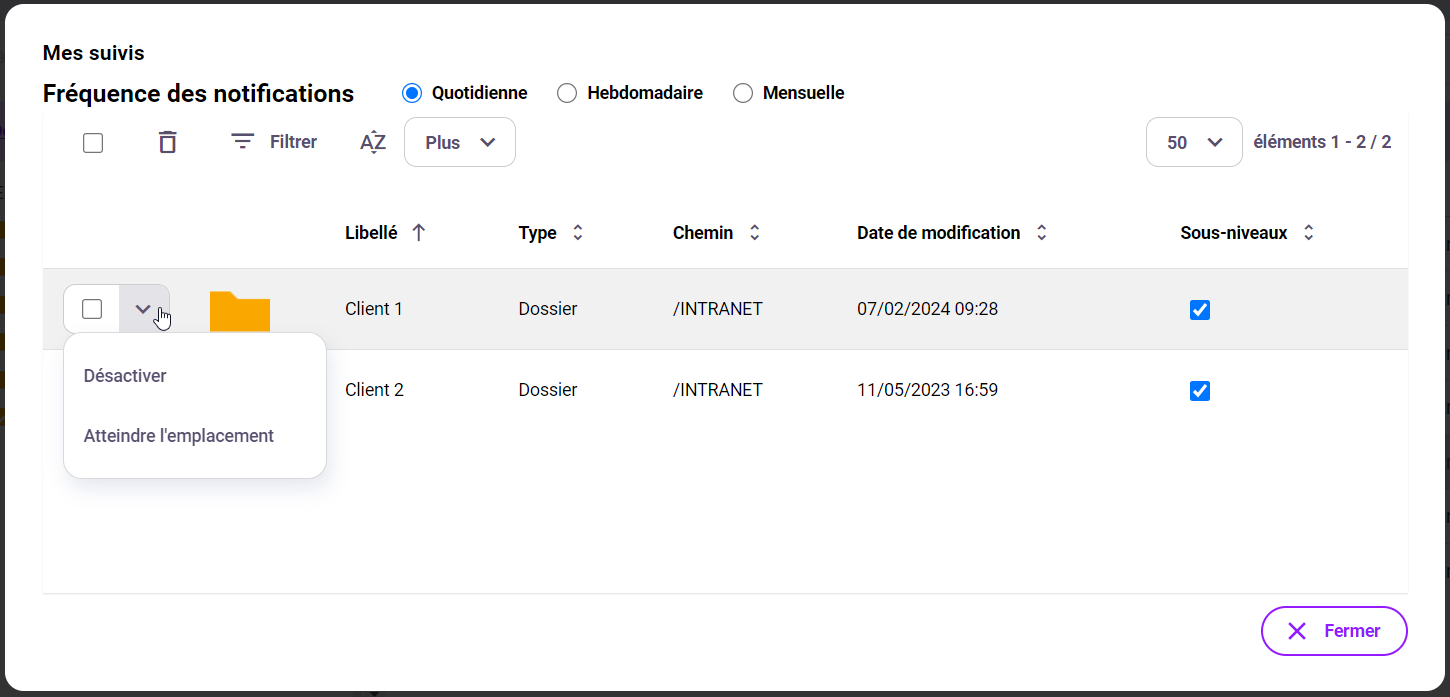Sort by Date de modification column
The height and width of the screenshot is (697, 1450).
point(1041,233)
